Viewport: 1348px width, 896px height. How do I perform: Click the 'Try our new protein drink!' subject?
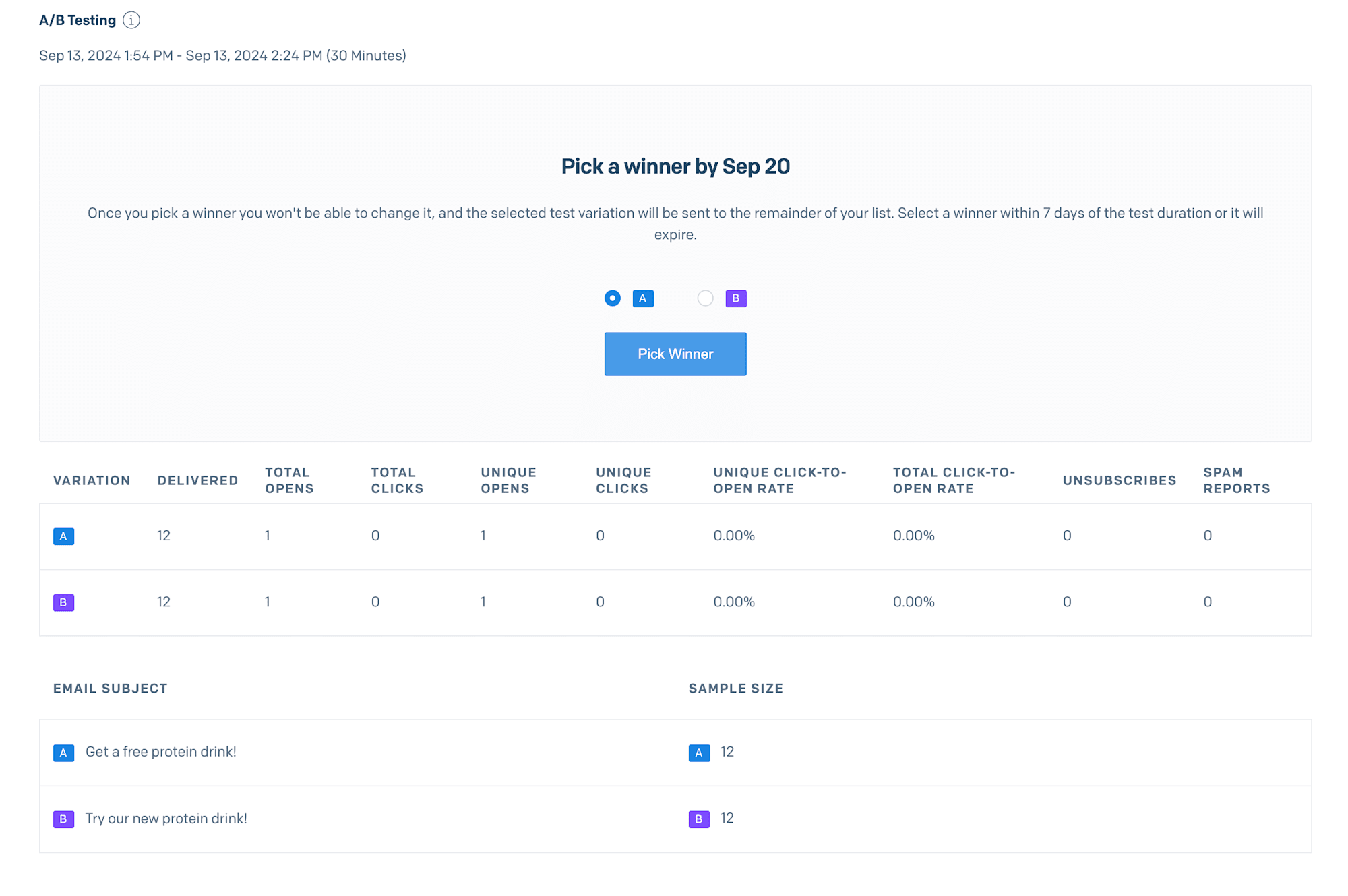(166, 819)
